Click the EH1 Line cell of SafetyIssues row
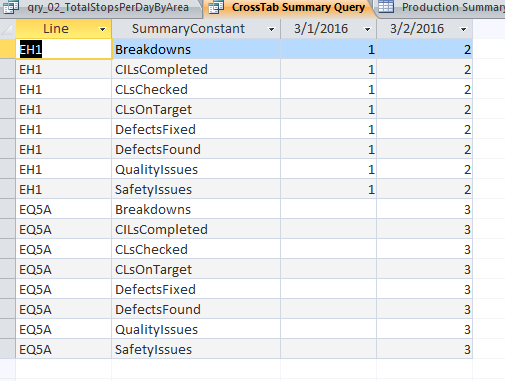 (x=63, y=189)
